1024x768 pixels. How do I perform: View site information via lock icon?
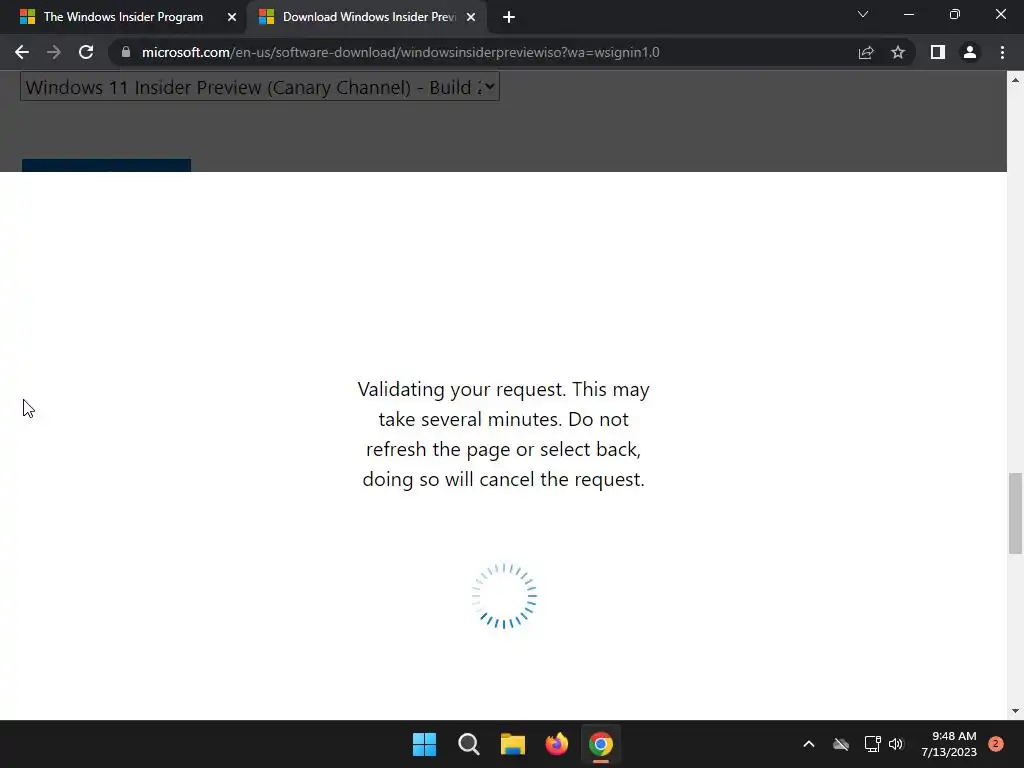pyautogui.click(x=126, y=52)
